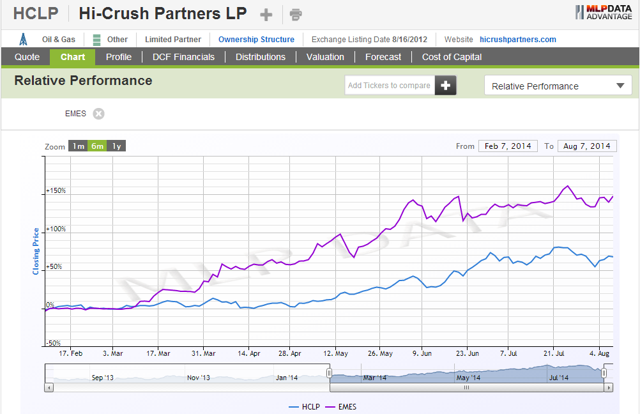Click the navigator left scroll arrow
Screen dimensions: 640x414
(x=49, y=387)
